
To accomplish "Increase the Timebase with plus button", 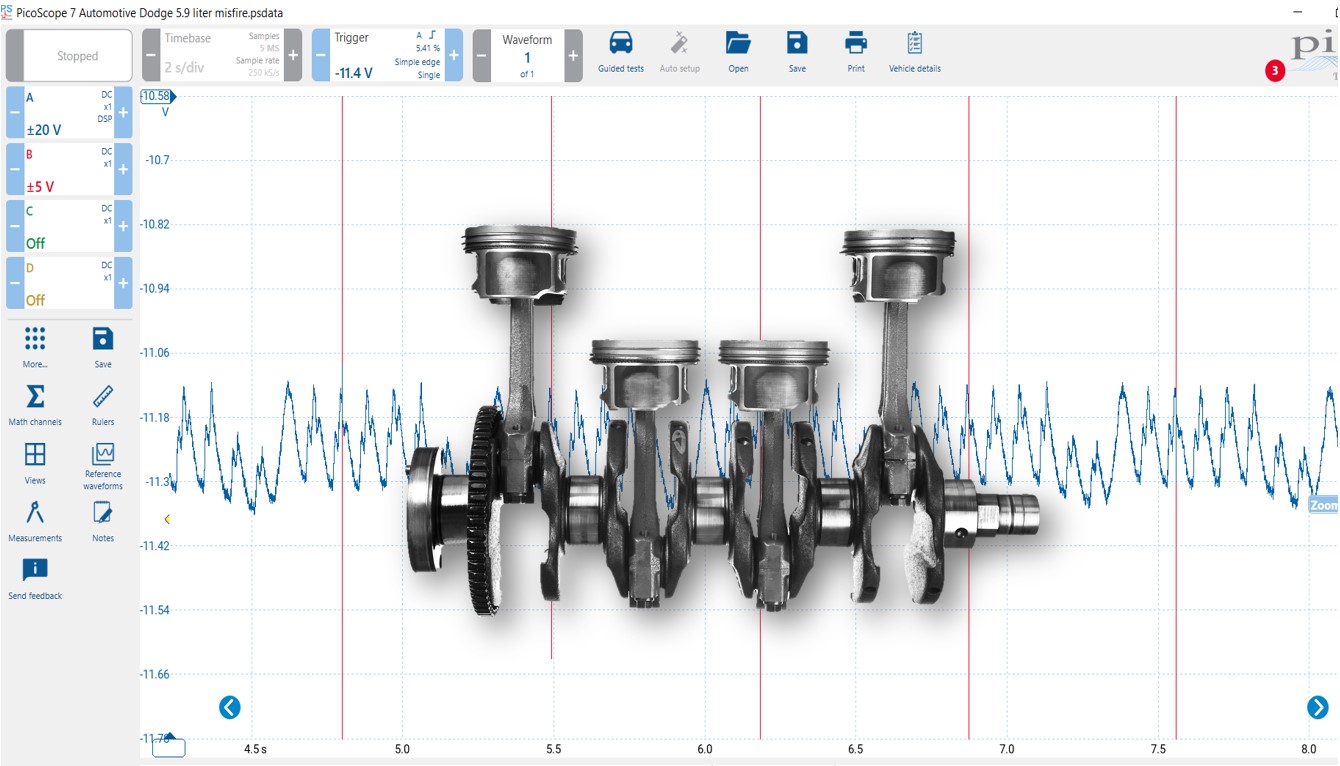I will pos(293,55).
